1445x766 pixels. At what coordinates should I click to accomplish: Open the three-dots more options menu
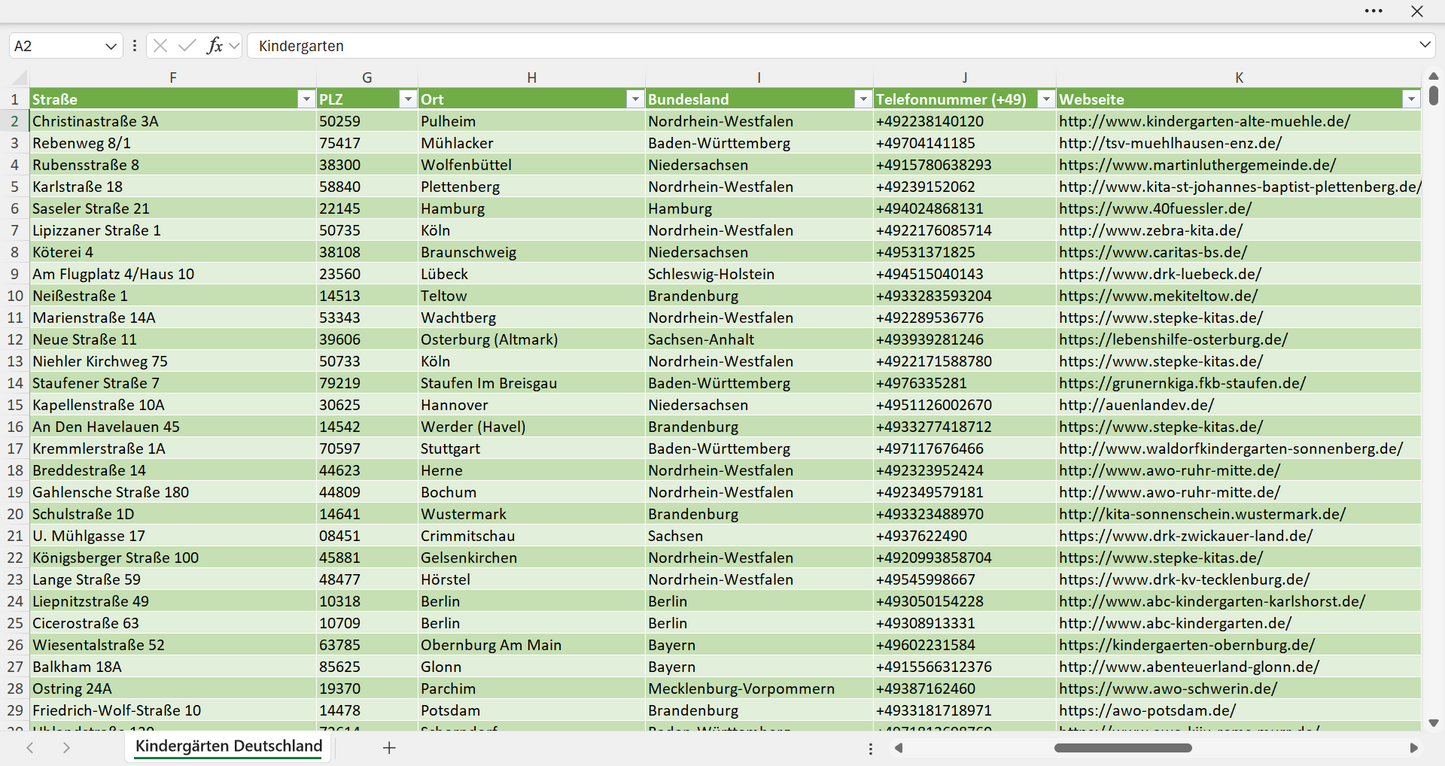point(1373,11)
